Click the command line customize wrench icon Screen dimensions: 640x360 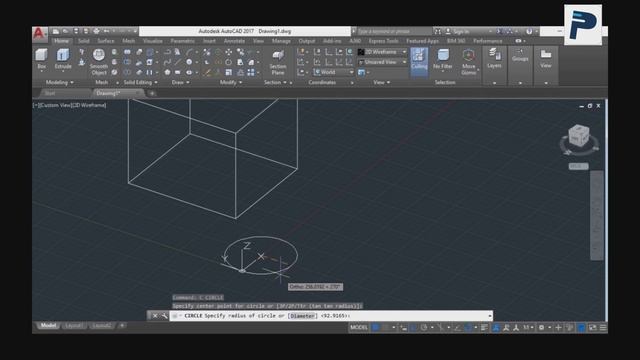[x=164, y=316]
